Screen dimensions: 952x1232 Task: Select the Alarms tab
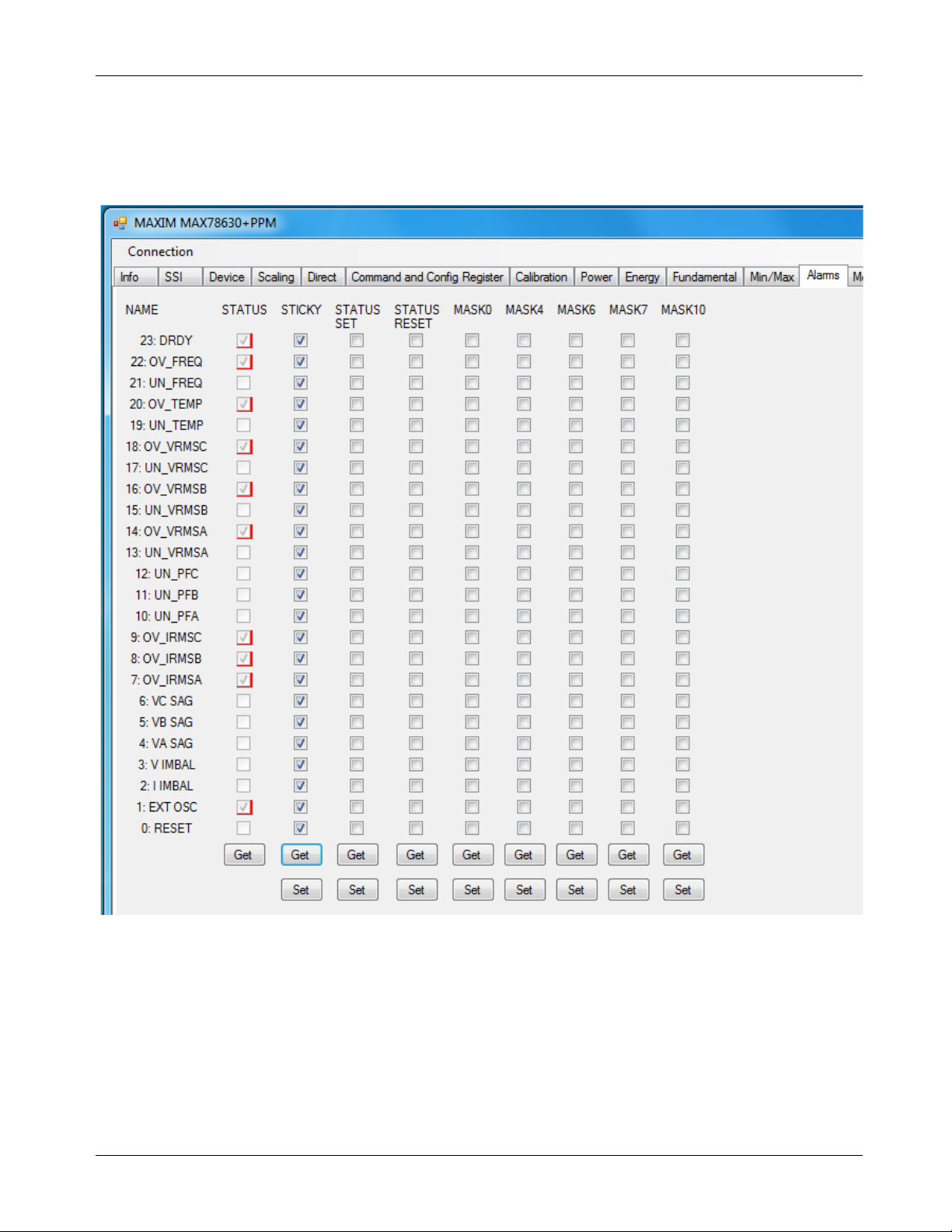(823, 276)
